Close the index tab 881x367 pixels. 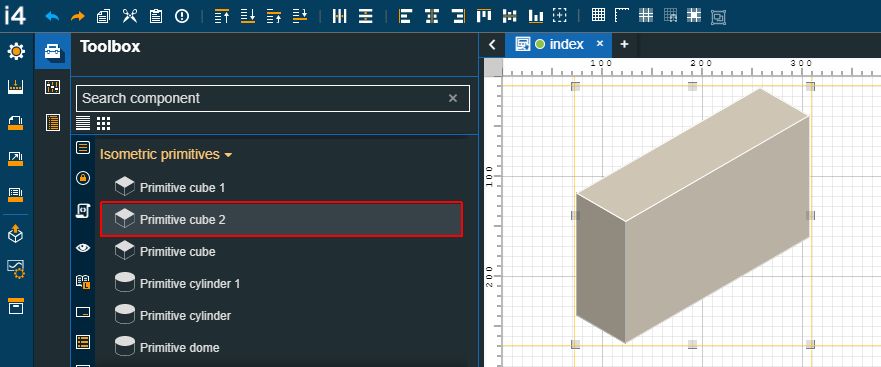click(600, 44)
